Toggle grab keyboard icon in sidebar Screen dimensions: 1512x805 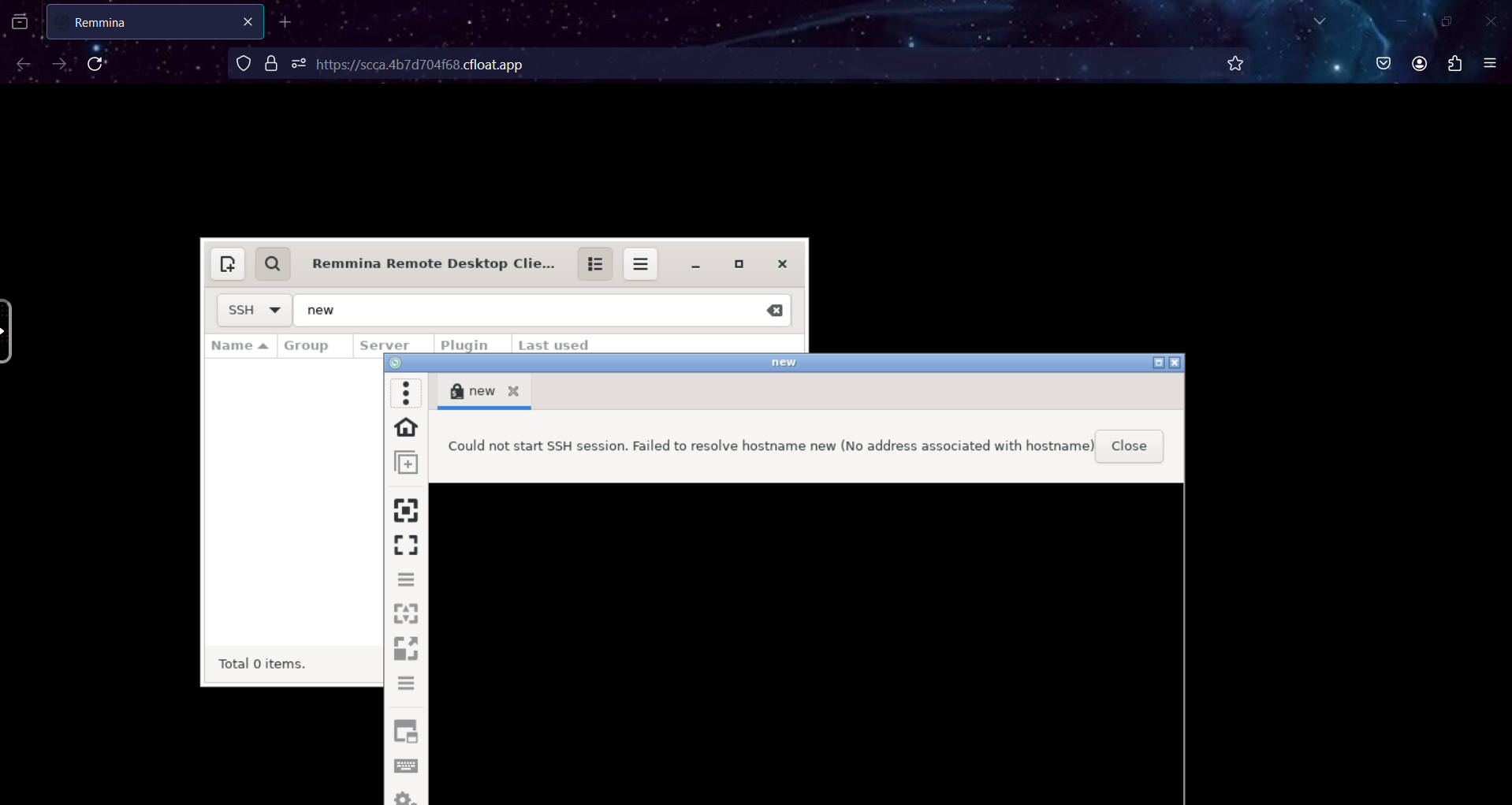pyautogui.click(x=406, y=766)
